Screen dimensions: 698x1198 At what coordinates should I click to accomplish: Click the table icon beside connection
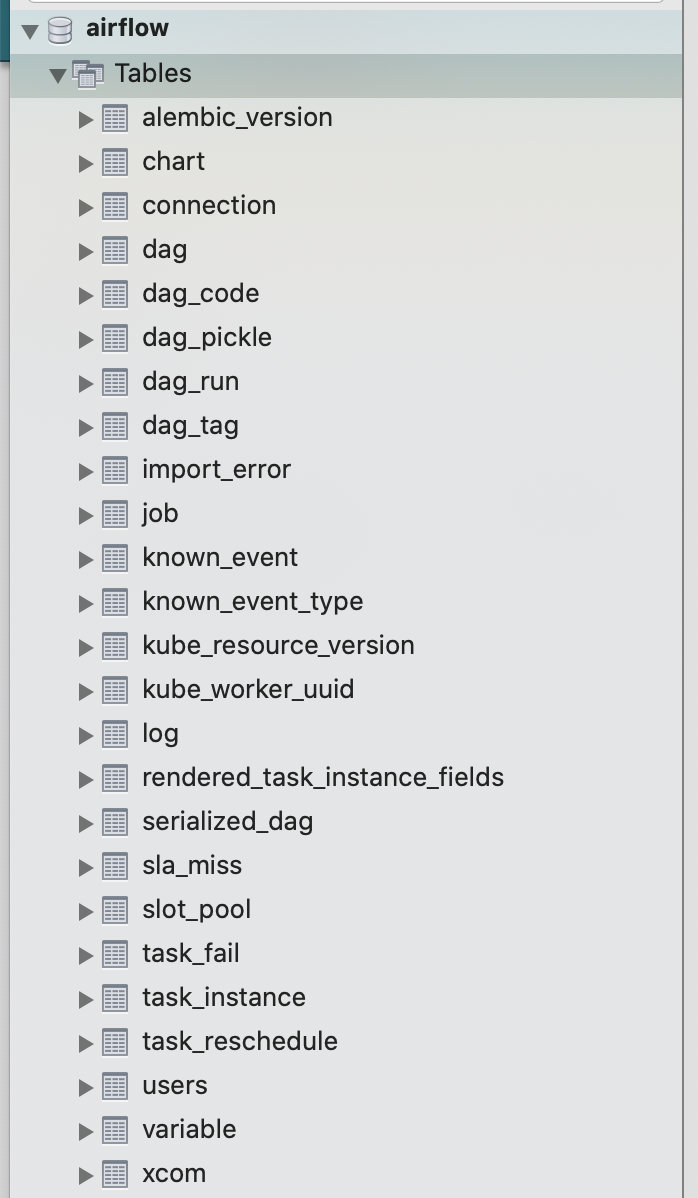pyautogui.click(x=115, y=206)
